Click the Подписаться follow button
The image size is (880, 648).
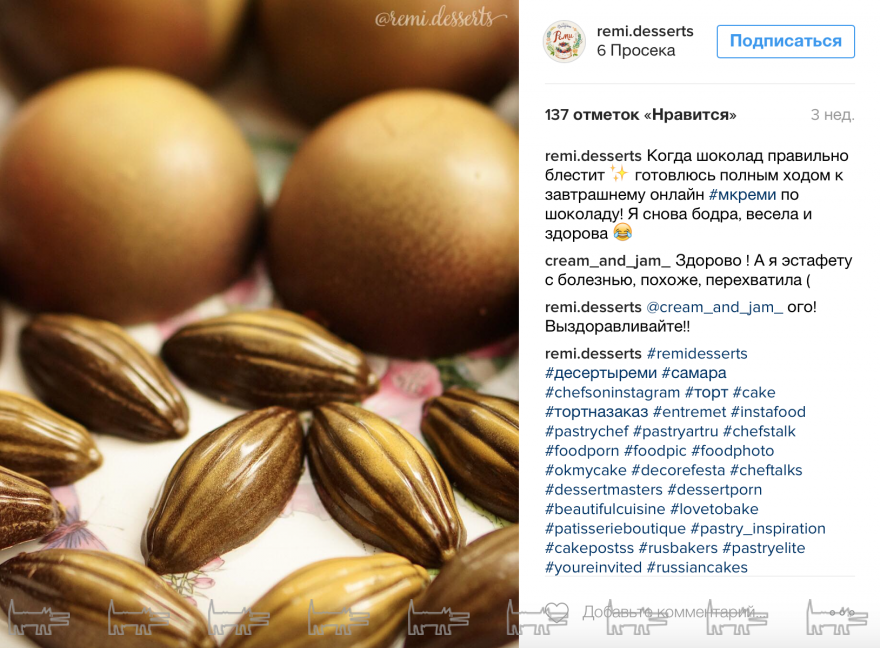[x=785, y=41]
